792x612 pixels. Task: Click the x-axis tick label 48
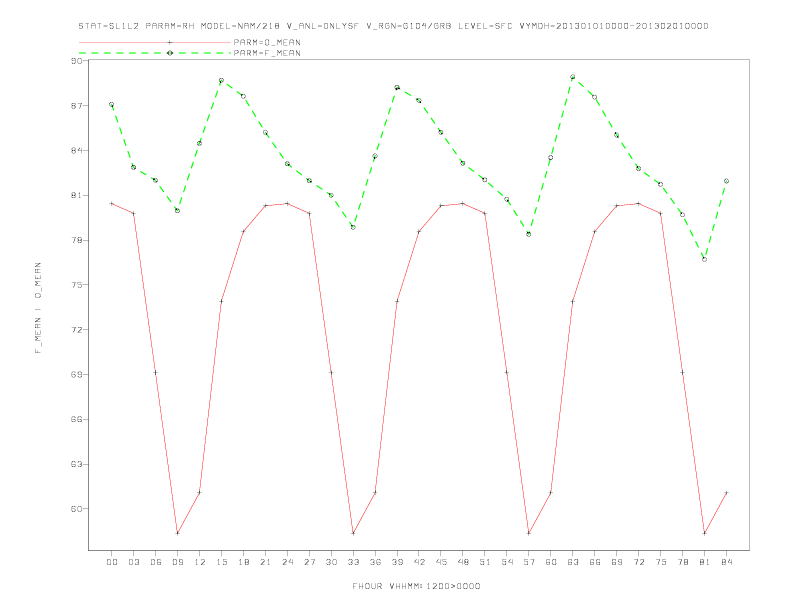[463, 562]
